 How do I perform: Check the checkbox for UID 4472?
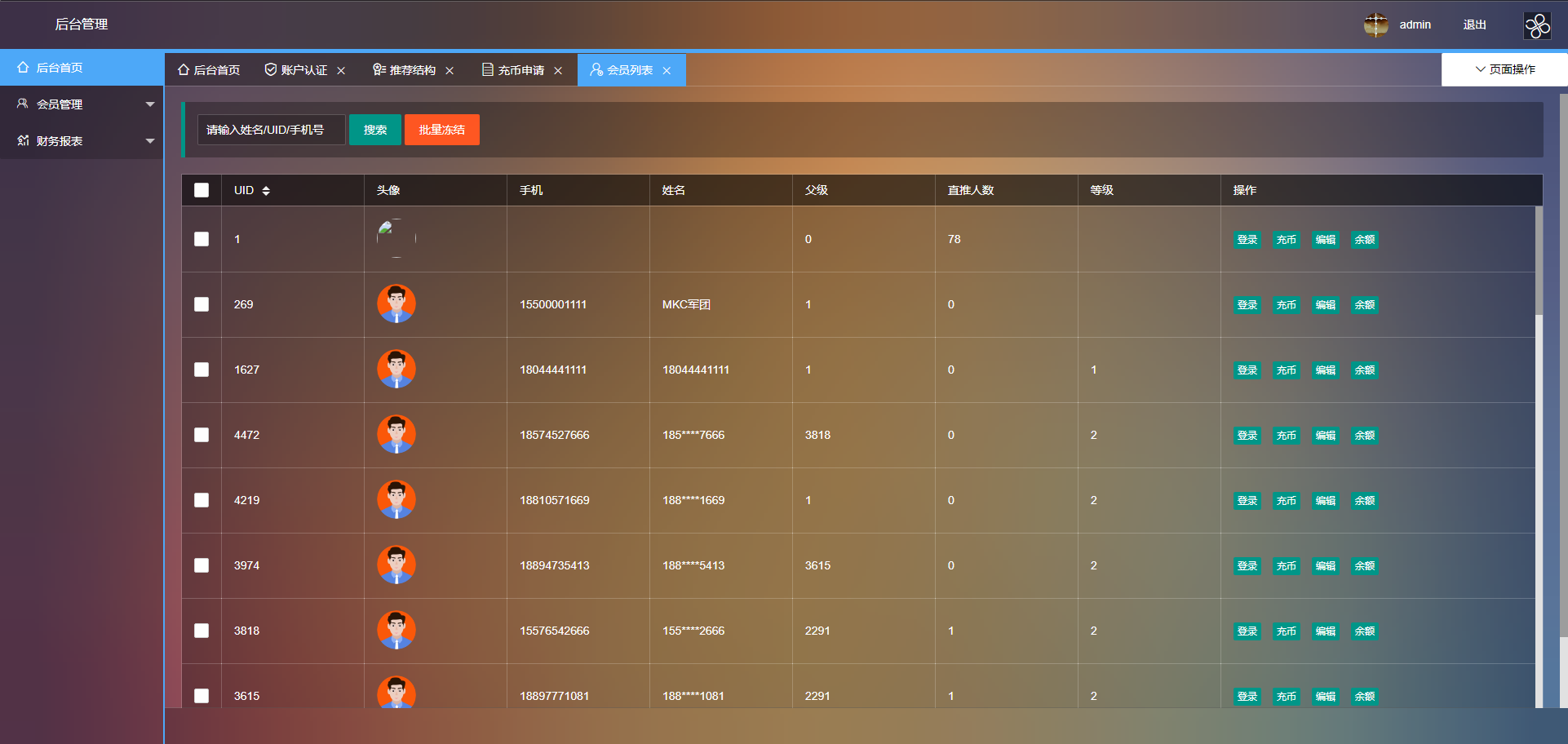click(x=202, y=435)
